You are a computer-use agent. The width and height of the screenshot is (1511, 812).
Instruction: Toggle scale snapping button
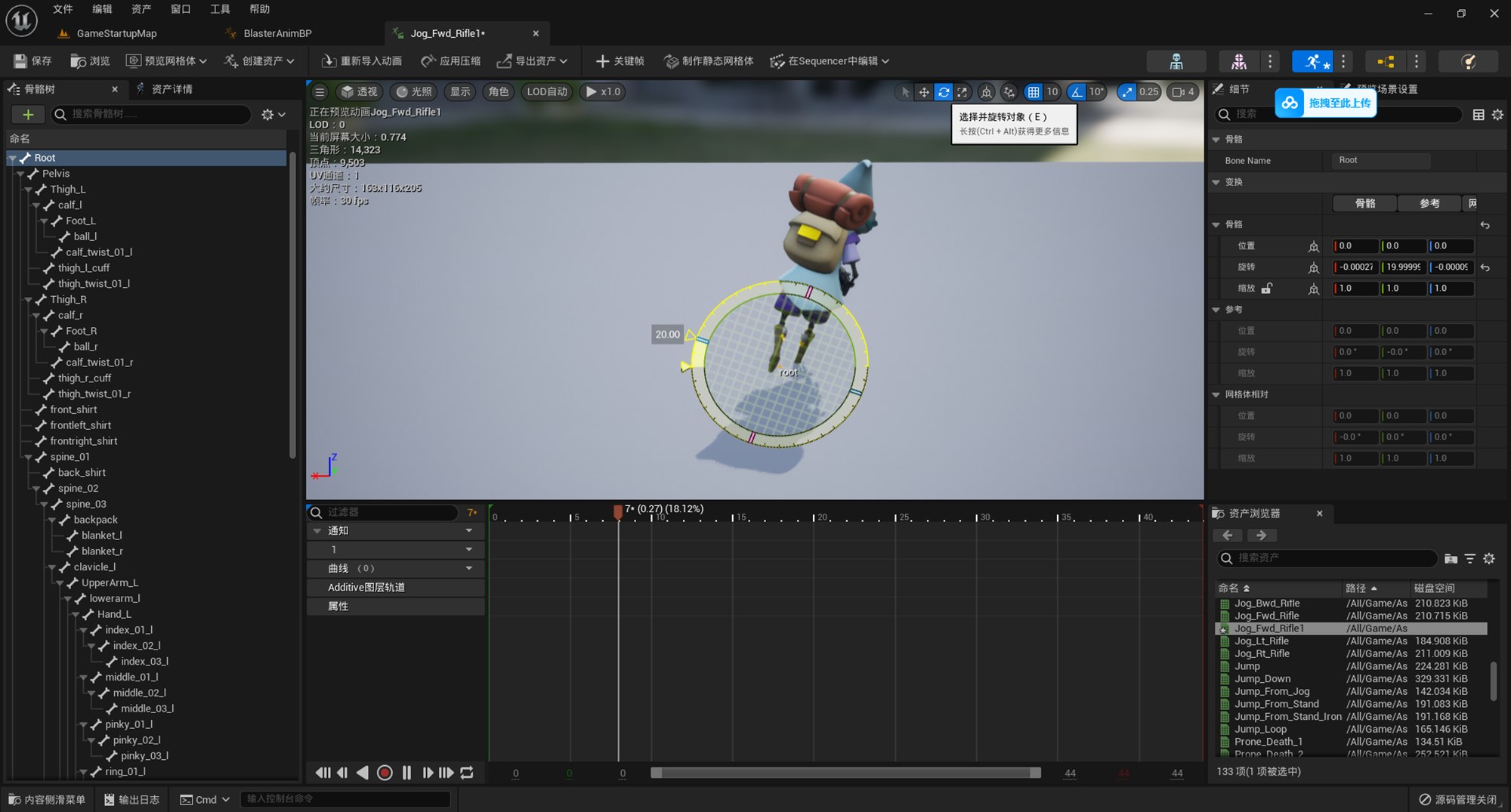coord(1126,92)
